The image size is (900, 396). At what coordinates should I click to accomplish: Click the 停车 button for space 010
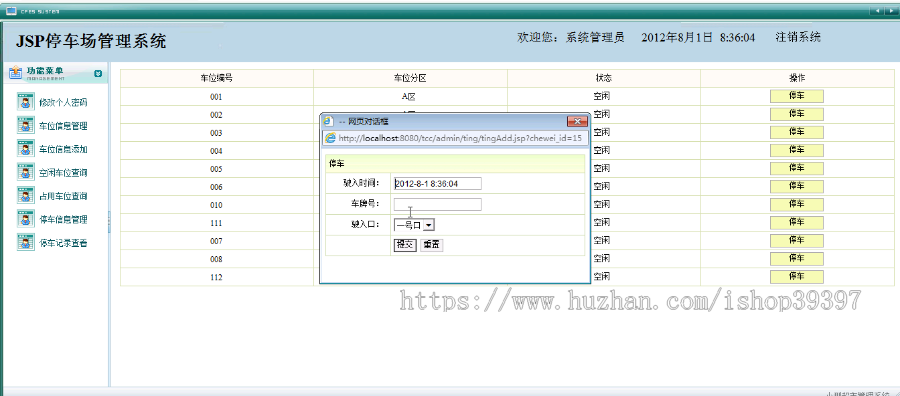pos(797,204)
